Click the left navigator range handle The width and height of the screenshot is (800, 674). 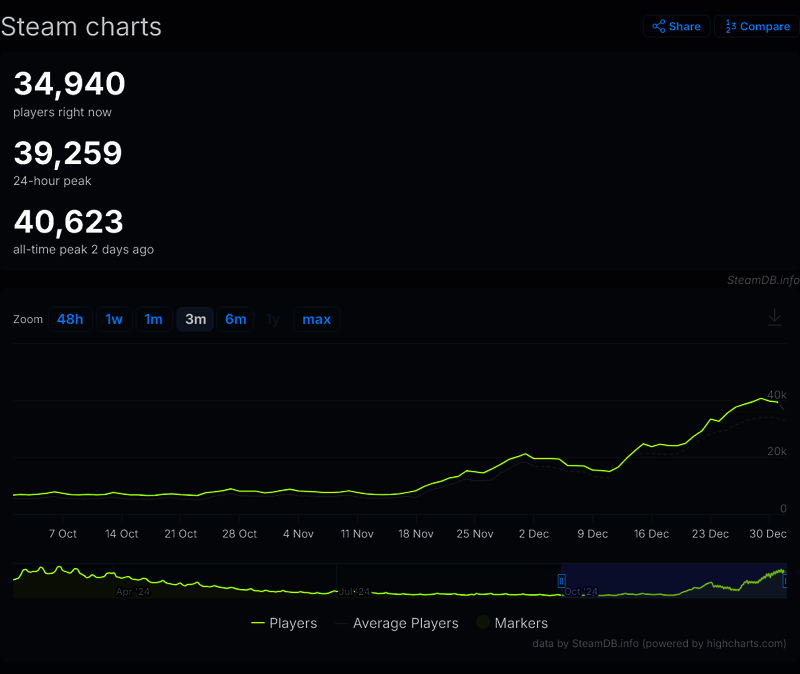tap(561, 580)
